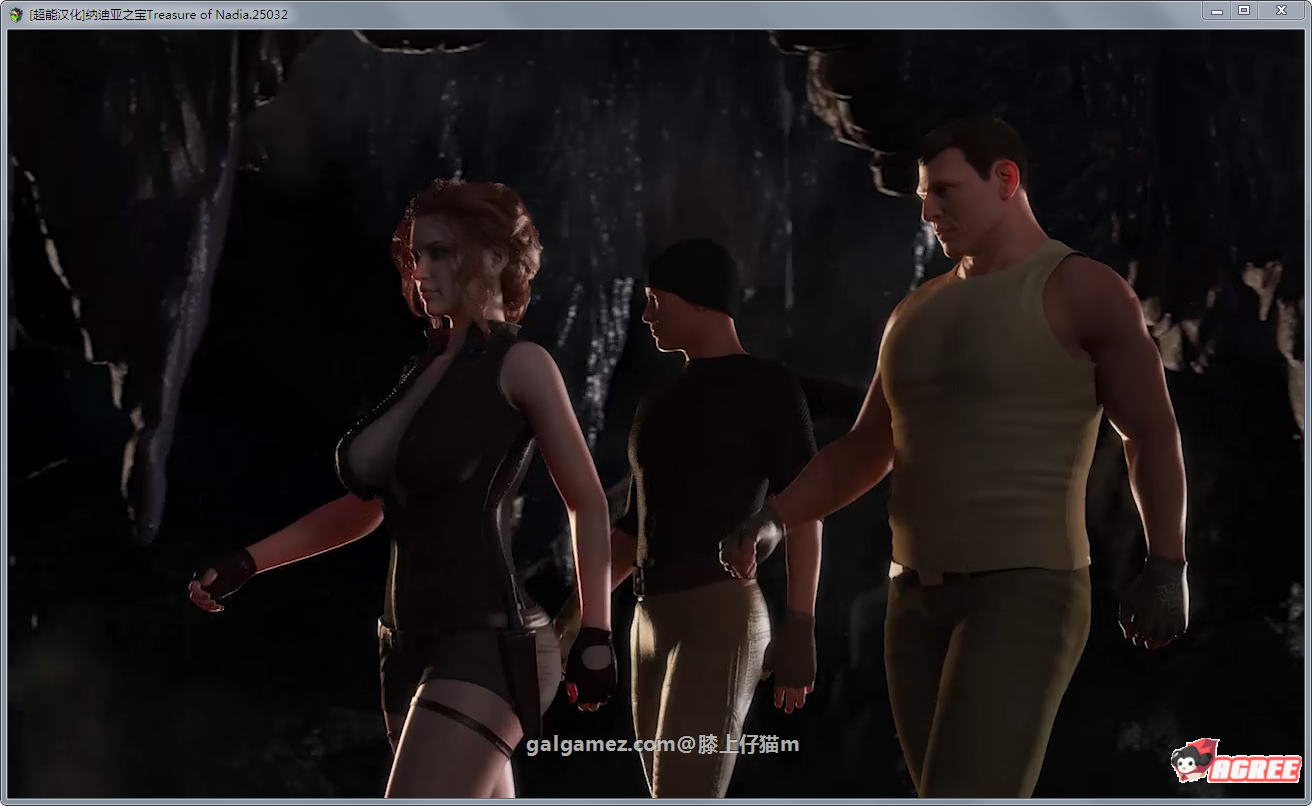This screenshot has width=1312, height=806.
Task: Minimize the Treasure of Nadia window
Action: click(x=1216, y=11)
